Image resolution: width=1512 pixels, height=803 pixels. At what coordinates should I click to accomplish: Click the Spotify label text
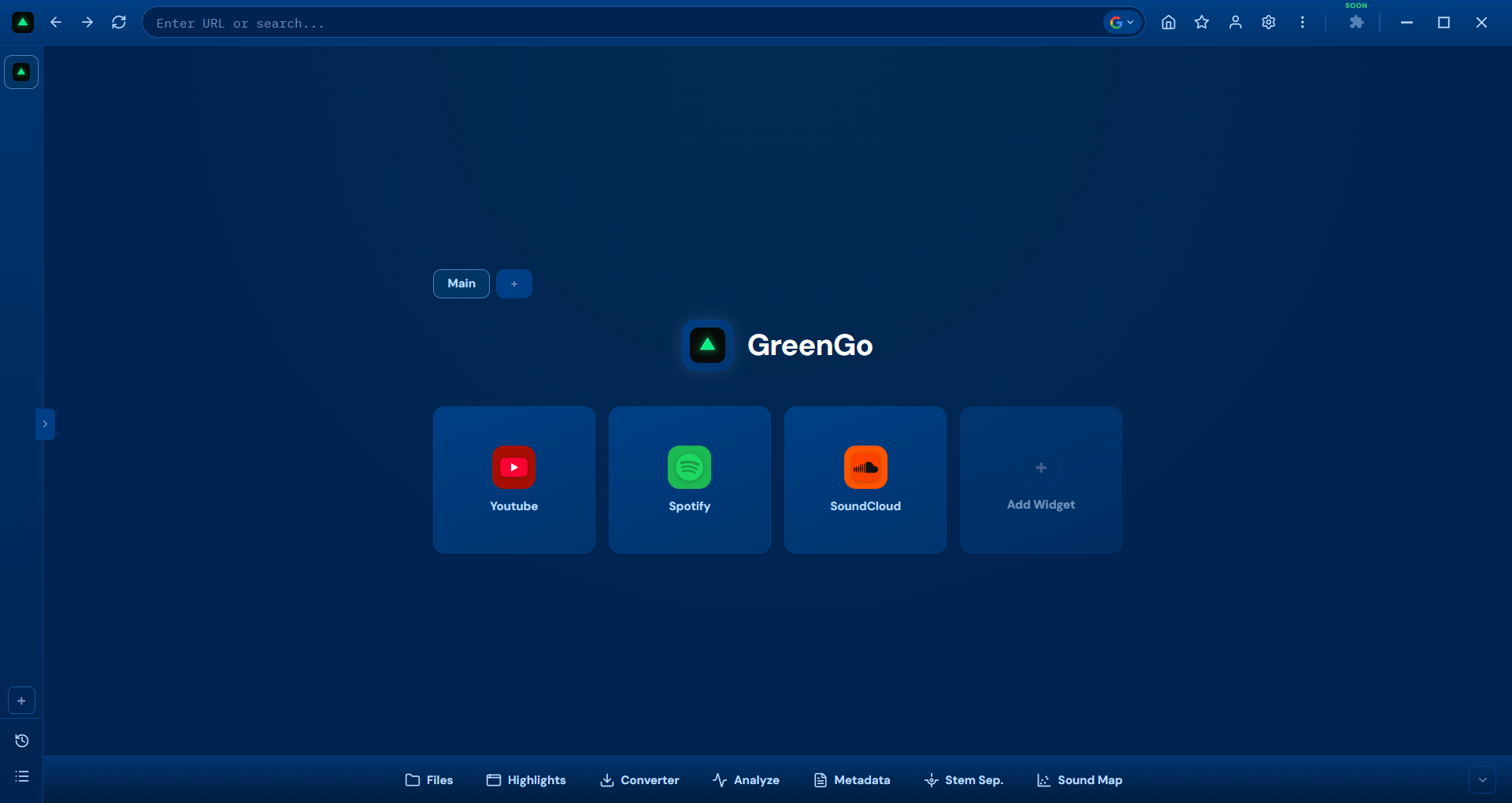pyautogui.click(x=690, y=506)
